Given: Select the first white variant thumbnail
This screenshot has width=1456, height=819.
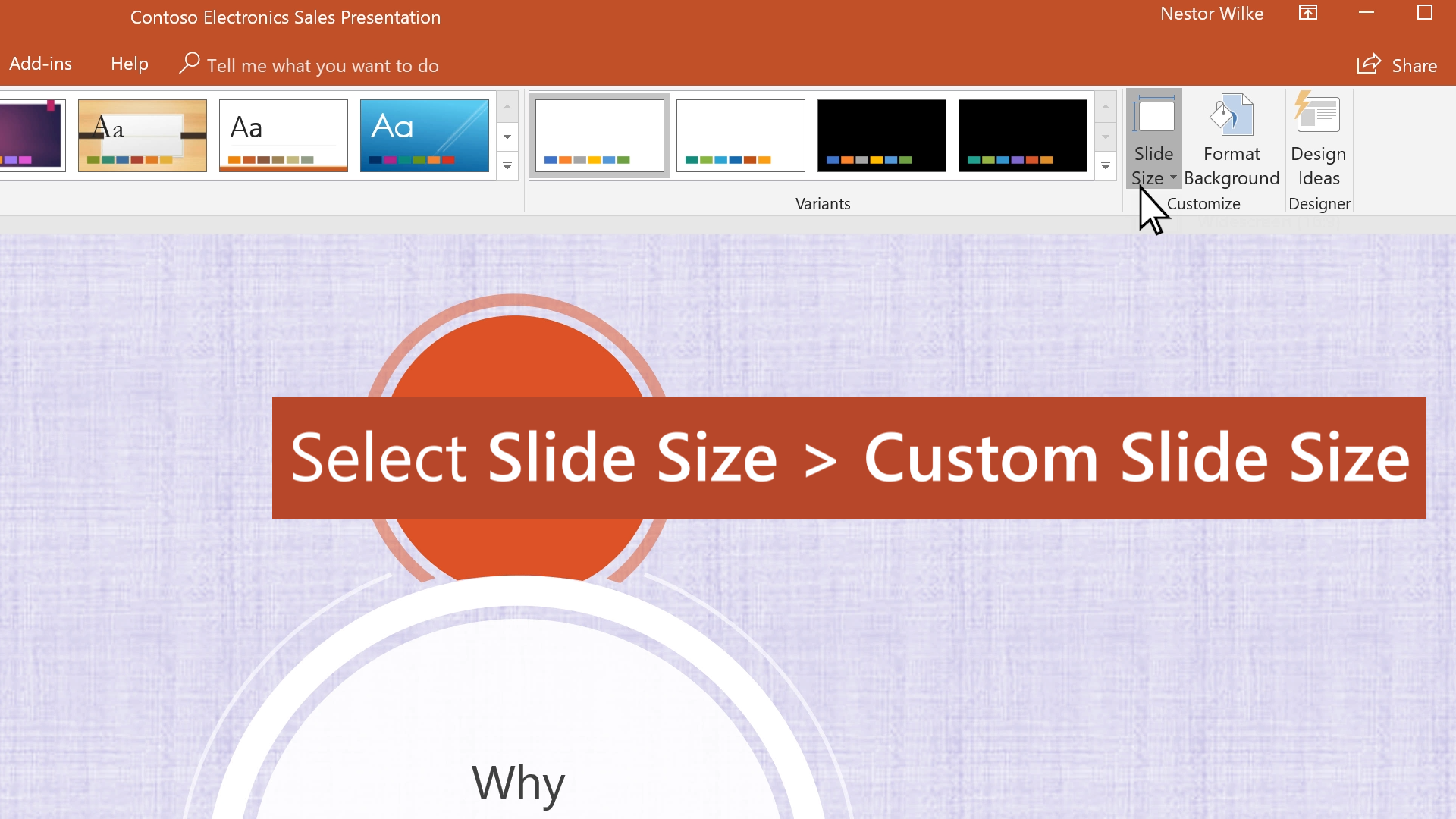Looking at the screenshot, I should tap(600, 136).
